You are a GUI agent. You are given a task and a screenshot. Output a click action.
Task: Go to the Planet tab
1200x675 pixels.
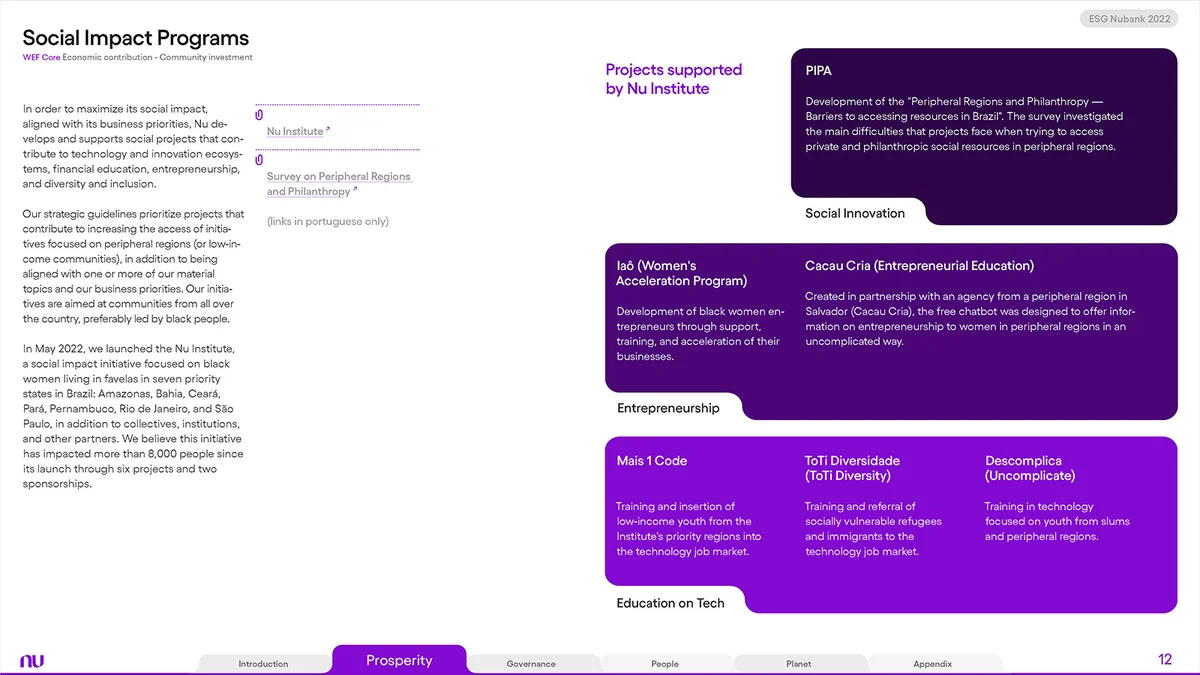pos(799,663)
